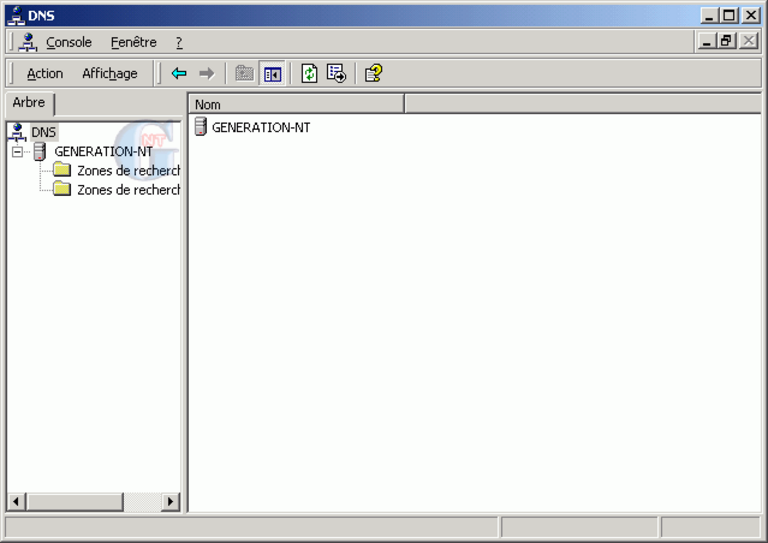Minimize the inner console window
The image size is (768, 543).
(x=706, y=41)
